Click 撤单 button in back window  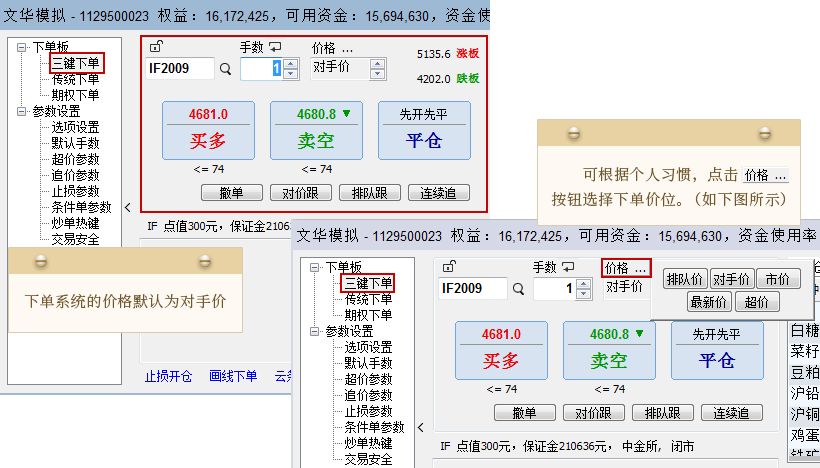click(x=232, y=193)
